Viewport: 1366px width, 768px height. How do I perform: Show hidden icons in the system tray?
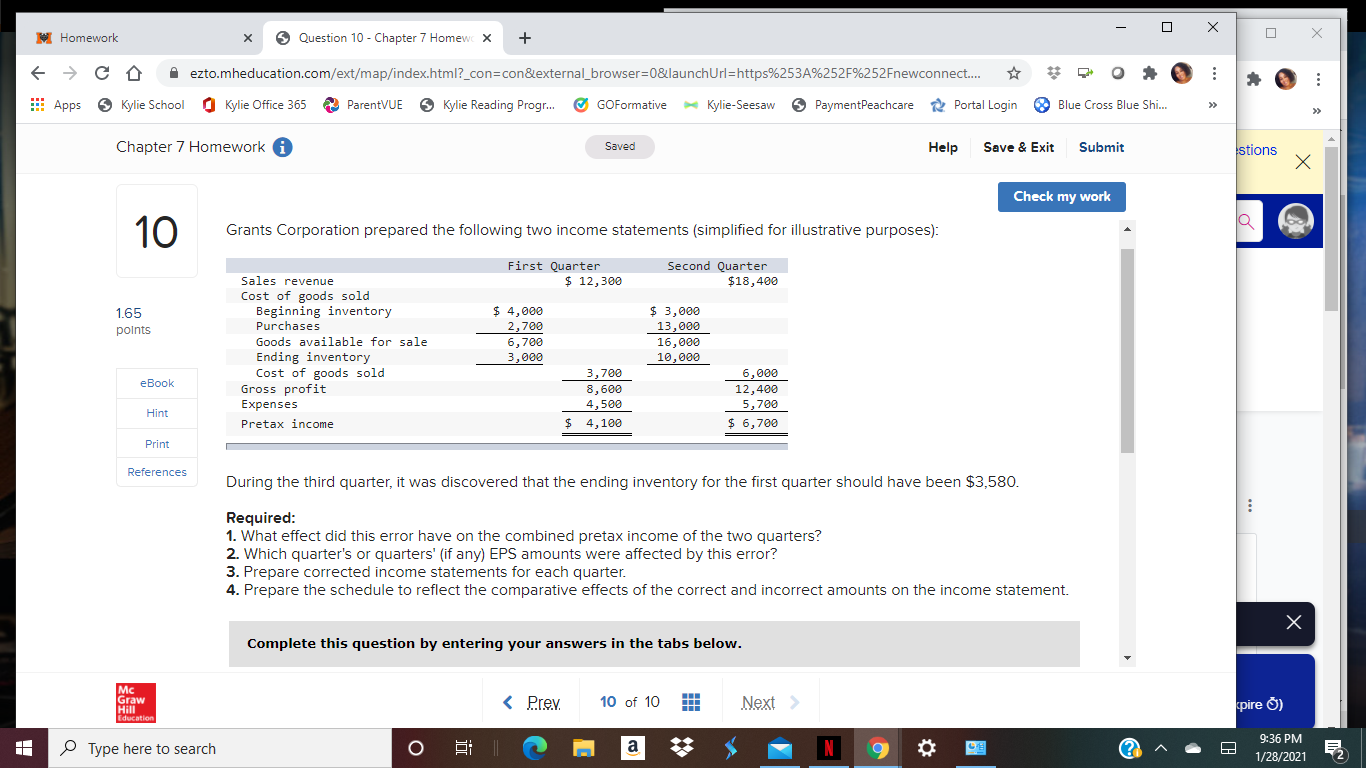(1160, 747)
